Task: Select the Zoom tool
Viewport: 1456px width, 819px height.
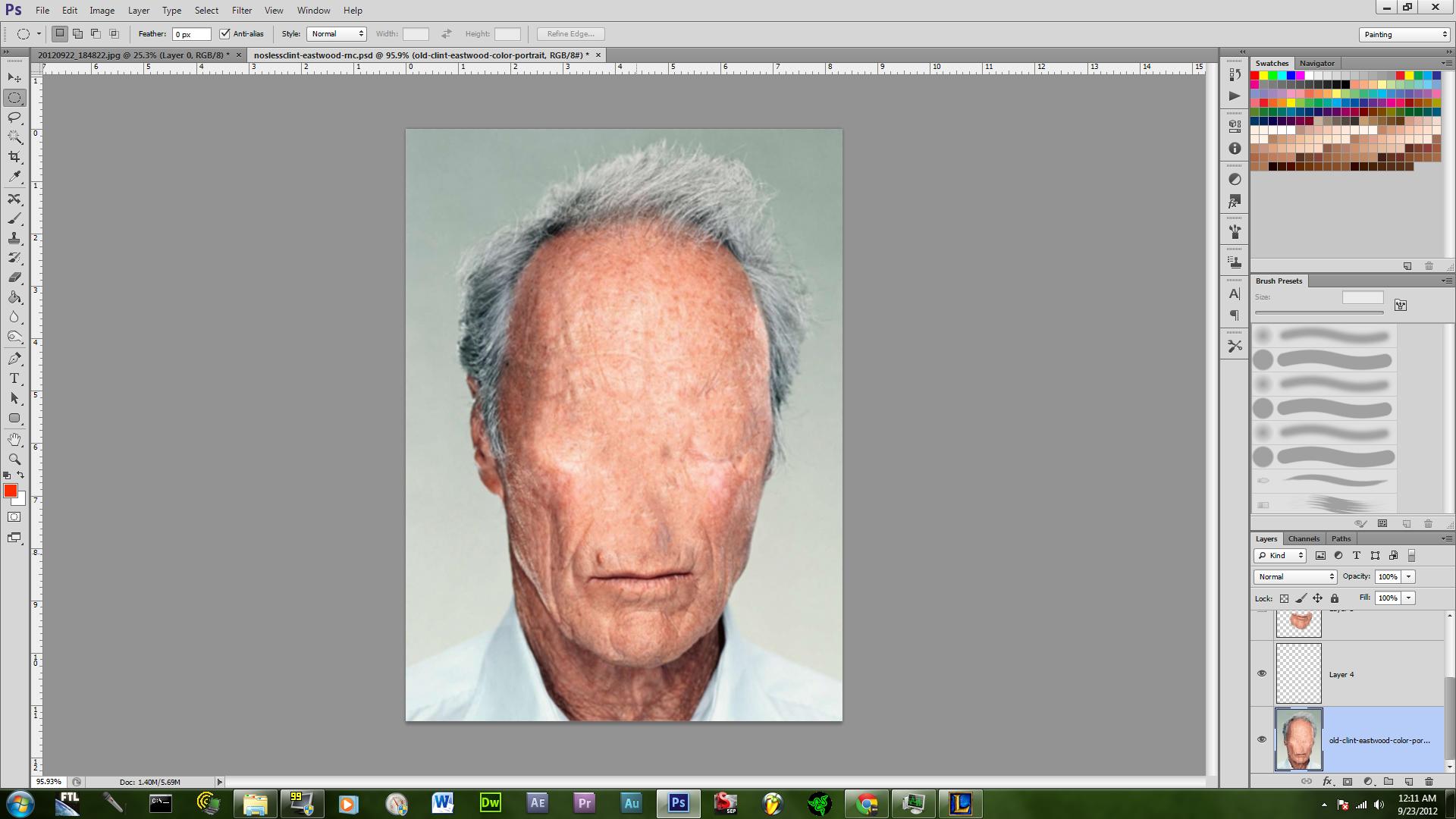Action: coord(14,460)
